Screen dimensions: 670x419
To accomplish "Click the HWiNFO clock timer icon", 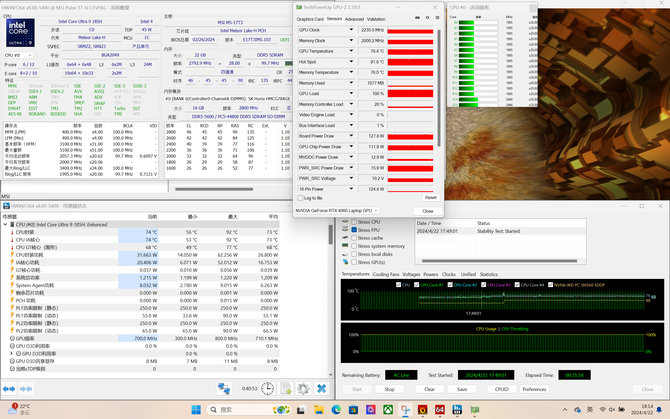I will tap(267, 388).
